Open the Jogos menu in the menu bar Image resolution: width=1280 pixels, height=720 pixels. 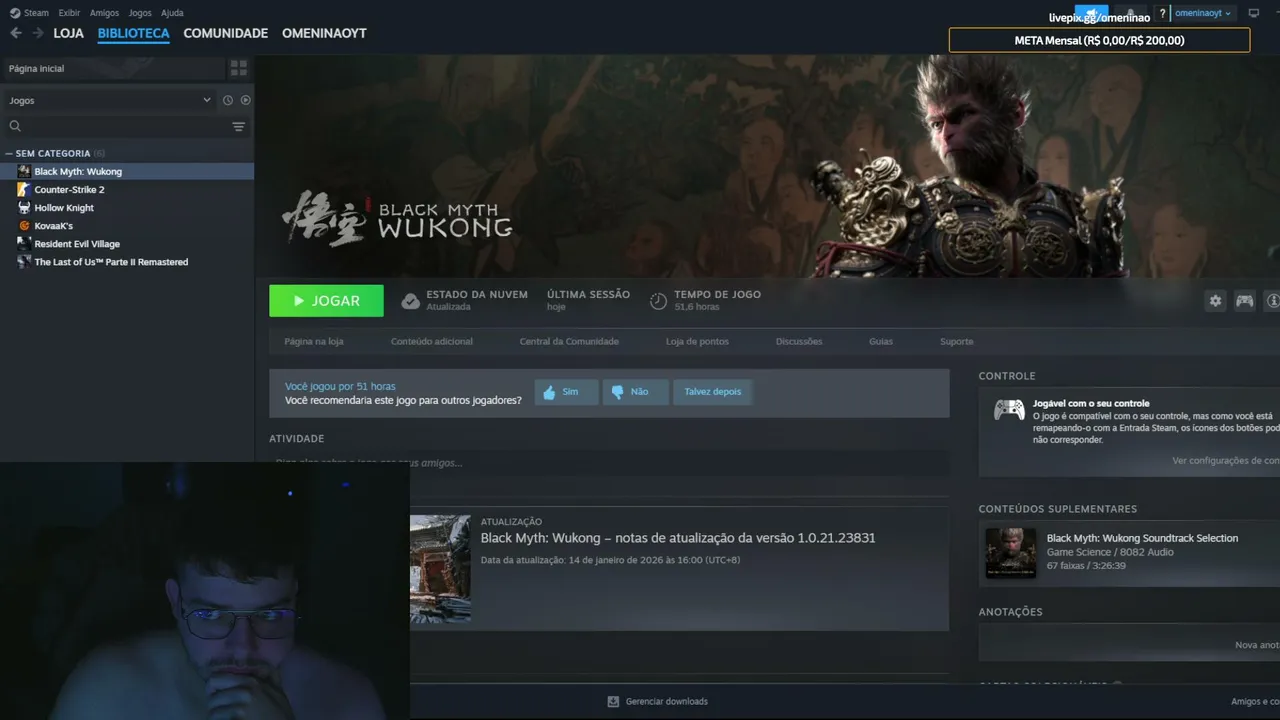pyautogui.click(x=140, y=13)
